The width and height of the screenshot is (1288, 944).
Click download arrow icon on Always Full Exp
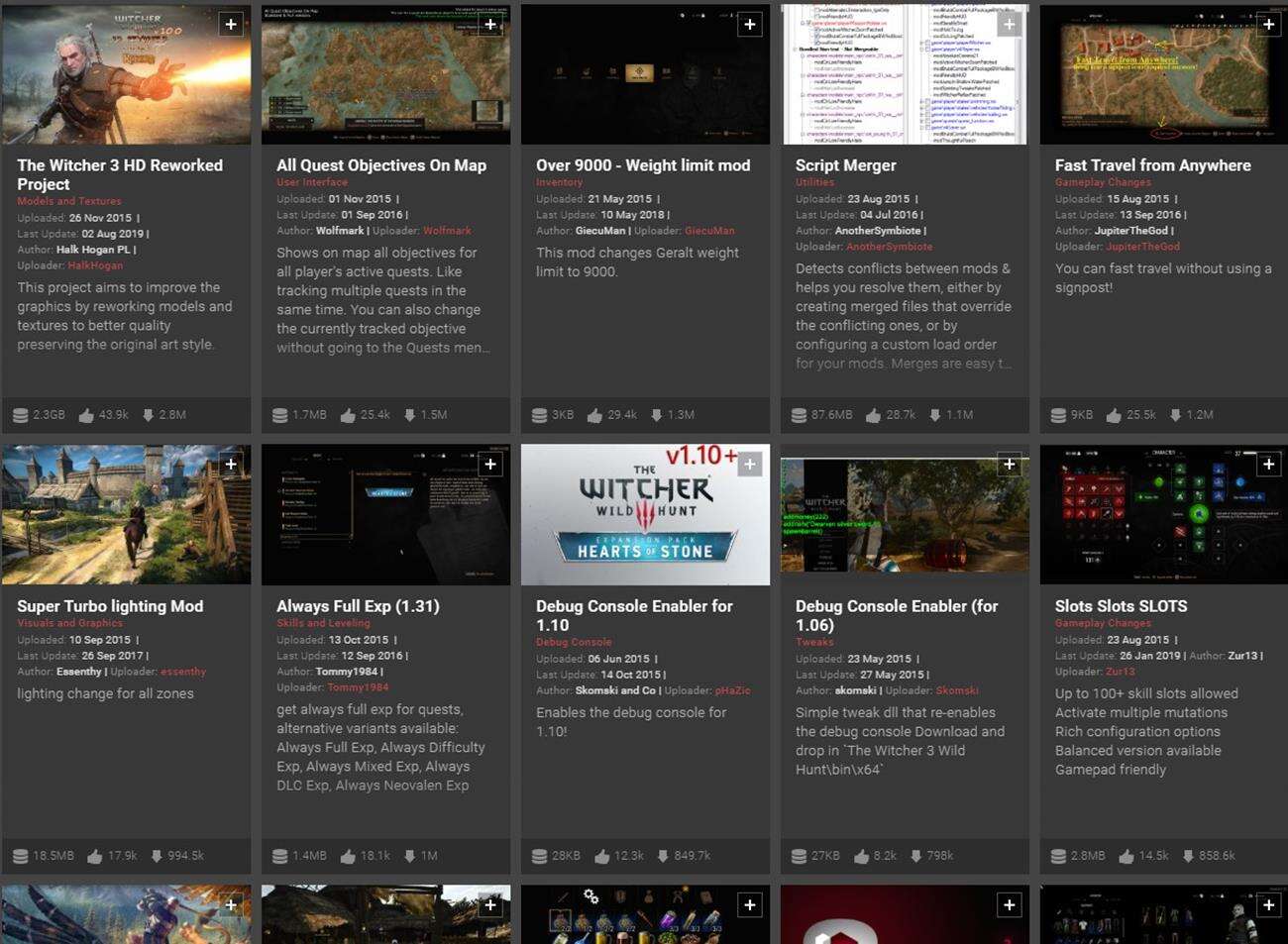click(x=409, y=856)
